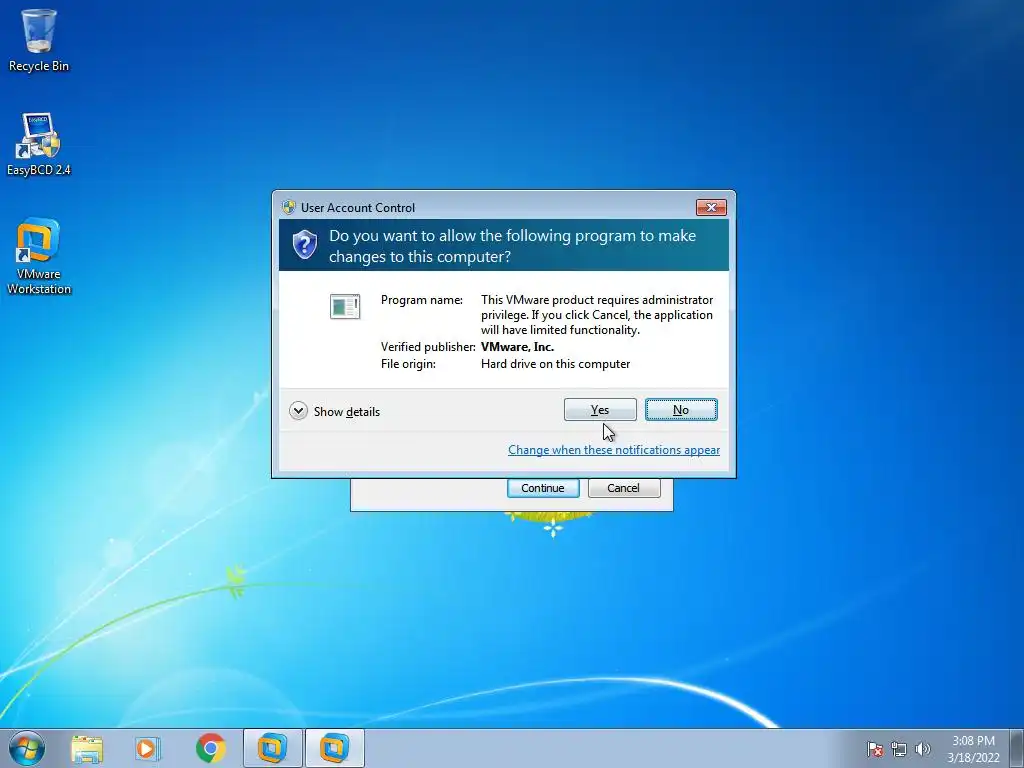This screenshot has width=1024, height=768.
Task: Open the Windows Start menu orb
Action: 27,748
